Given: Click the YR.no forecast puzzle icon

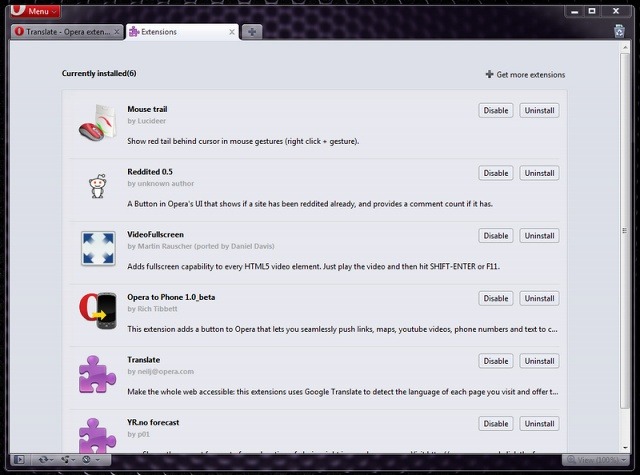Looking at the screenshot, I should point(97,435).
